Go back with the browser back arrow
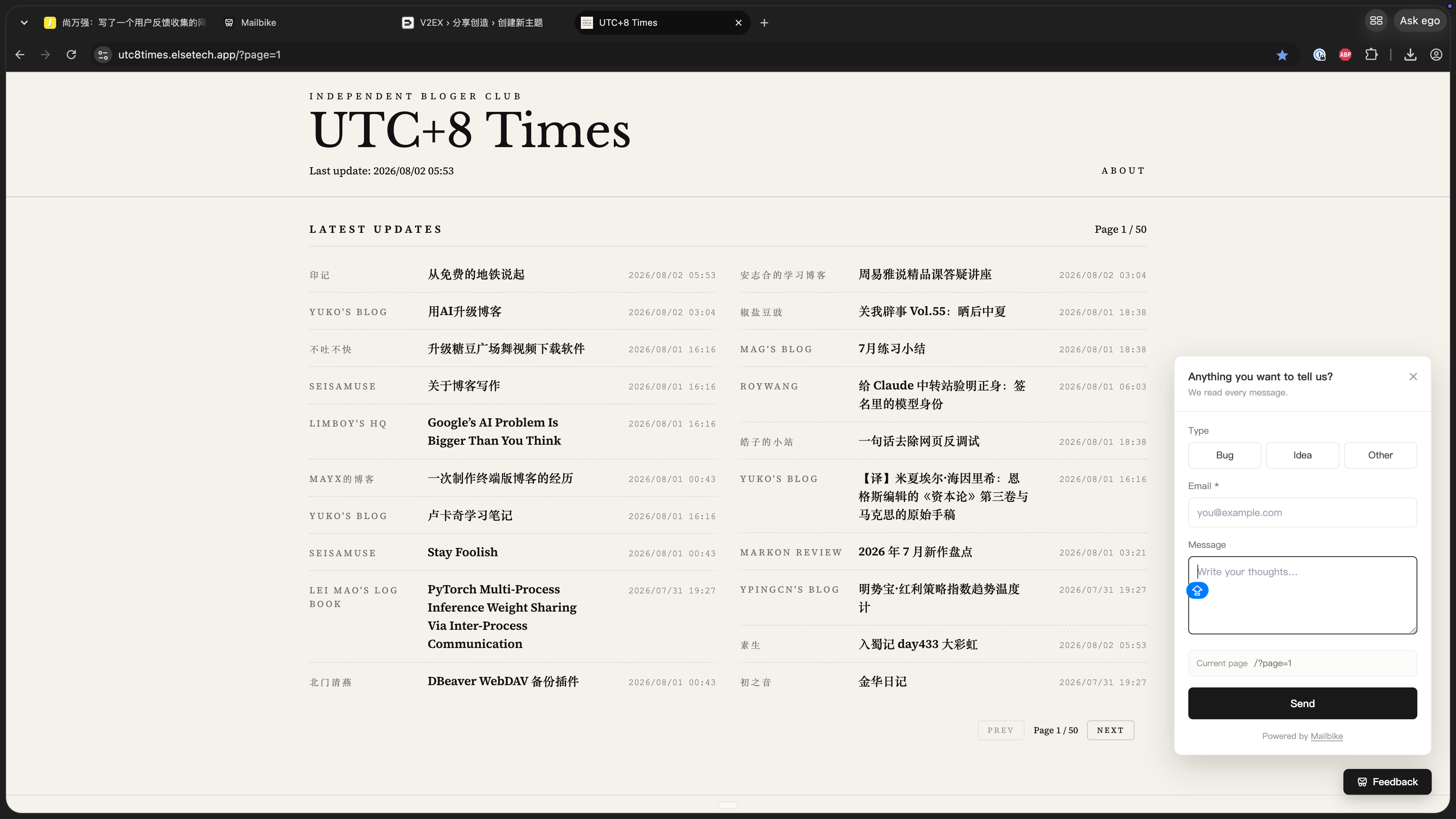The height and width of the screenshot is (819, 1456). (20, 55)
